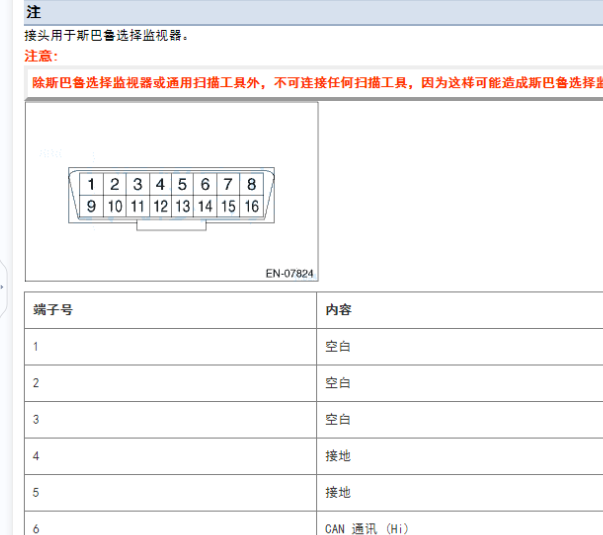This screenshot has width=603, height=535.
Task: Click "CAN 通讯 (Hi)" cell
Action: (460, 523)
